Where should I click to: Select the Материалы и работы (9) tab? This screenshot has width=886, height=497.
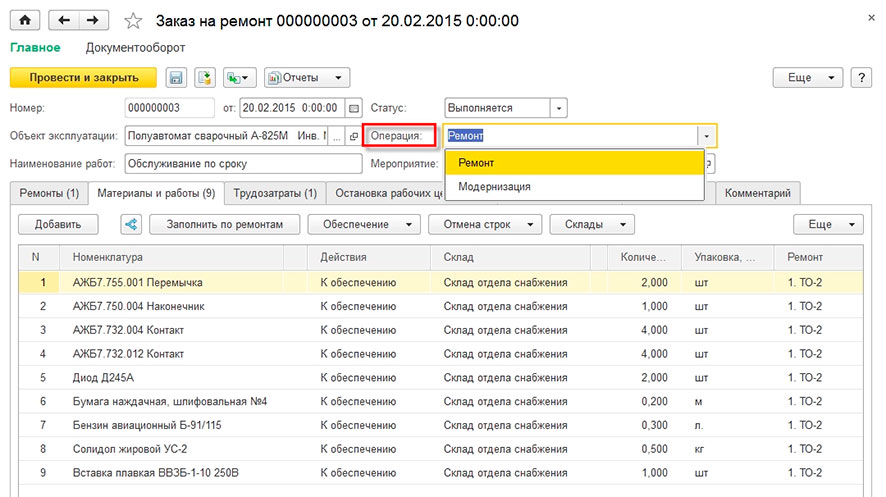pyautogui.click(x=156, y=193)
